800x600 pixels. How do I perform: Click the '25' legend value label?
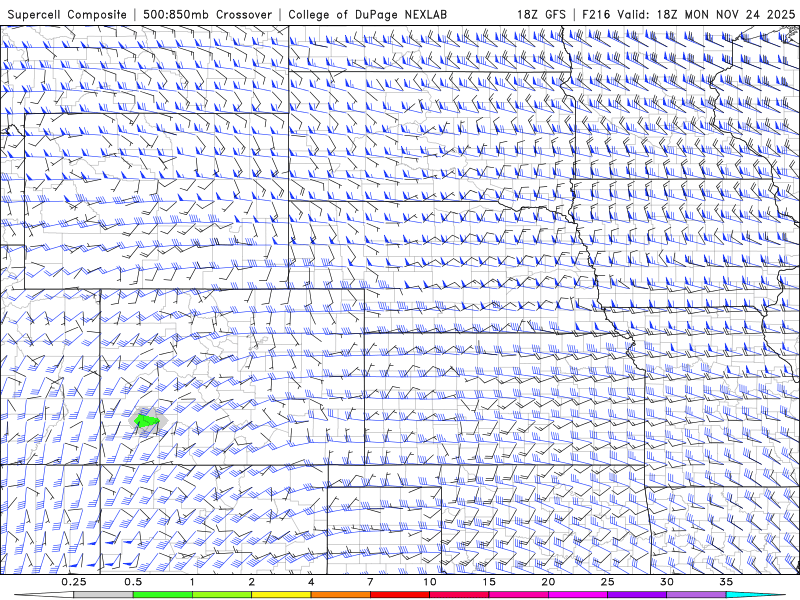point(608,582)
